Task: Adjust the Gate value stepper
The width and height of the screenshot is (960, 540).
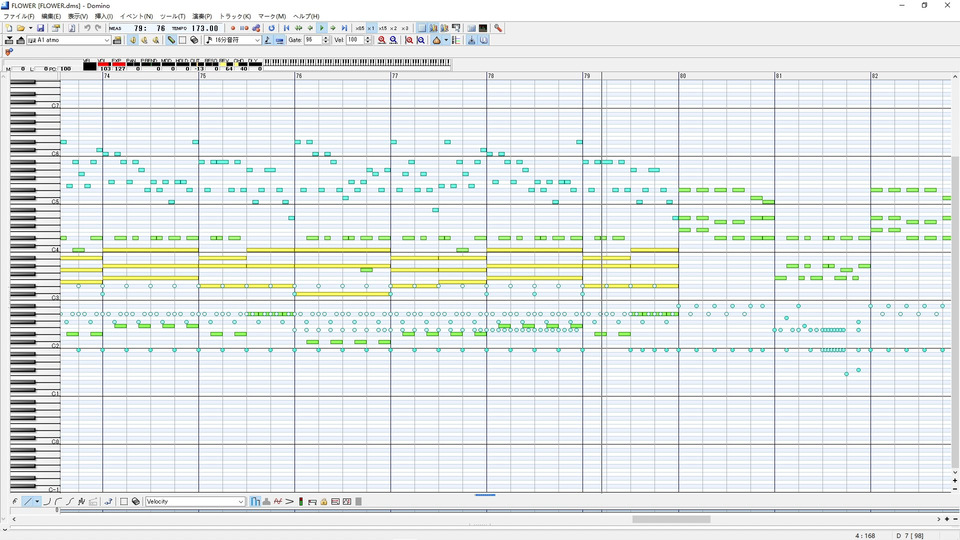Action: pyautogui.click(x=326, y=40)
